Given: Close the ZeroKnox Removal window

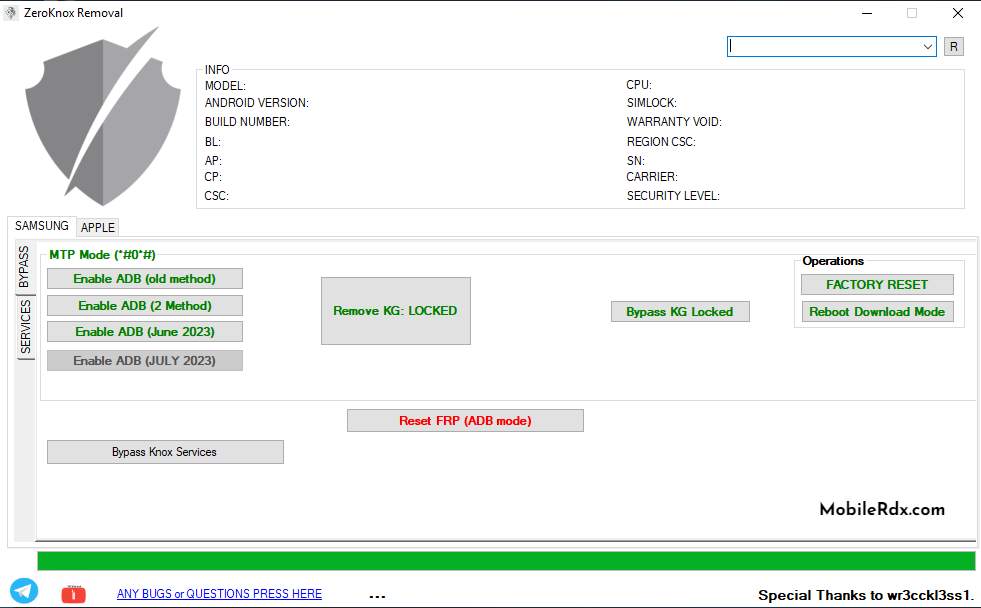Looking at the screenshot, I should (958, 13).
